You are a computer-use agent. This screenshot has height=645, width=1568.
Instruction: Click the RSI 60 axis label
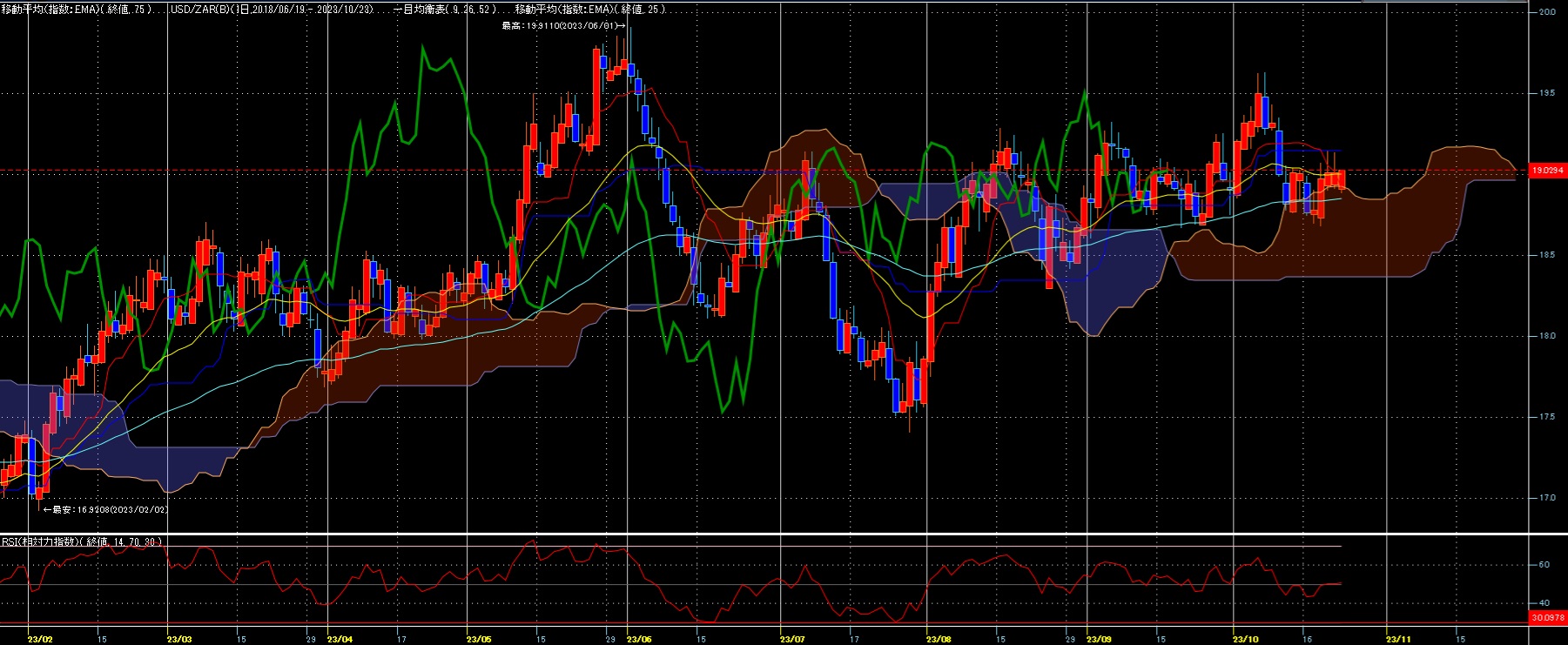[1544, 564]
